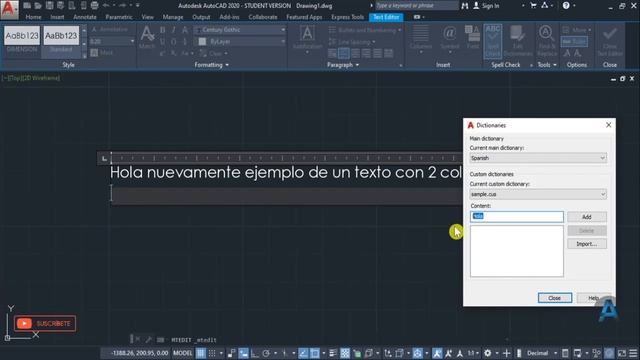The width and height of the screenshot is (640, 360).
Task: Click the MODEL button in the status bar
Action: (182, 353)
